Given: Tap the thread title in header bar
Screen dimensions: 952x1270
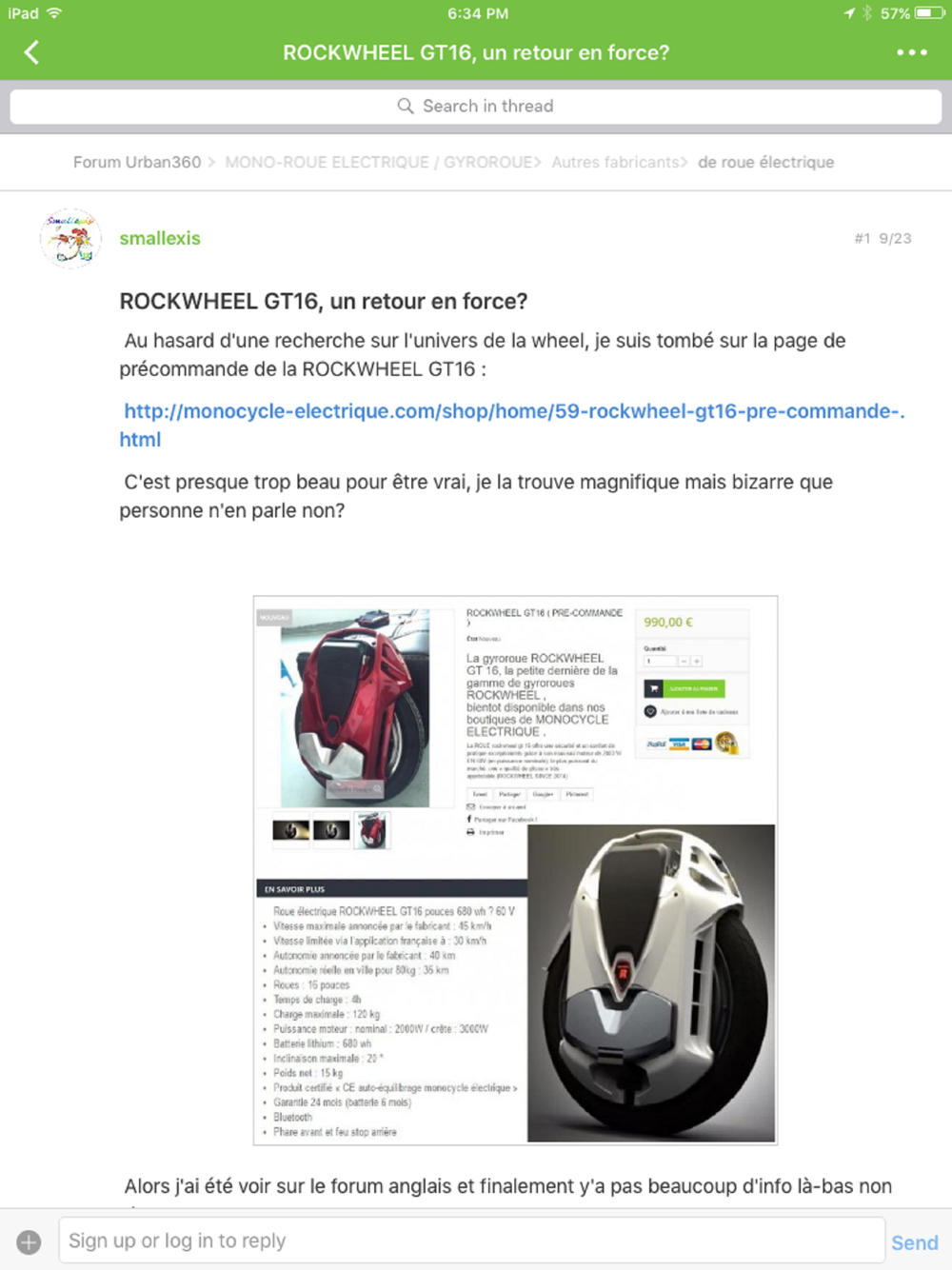Looking at the screenshot, I should click(x=476, y=52).
